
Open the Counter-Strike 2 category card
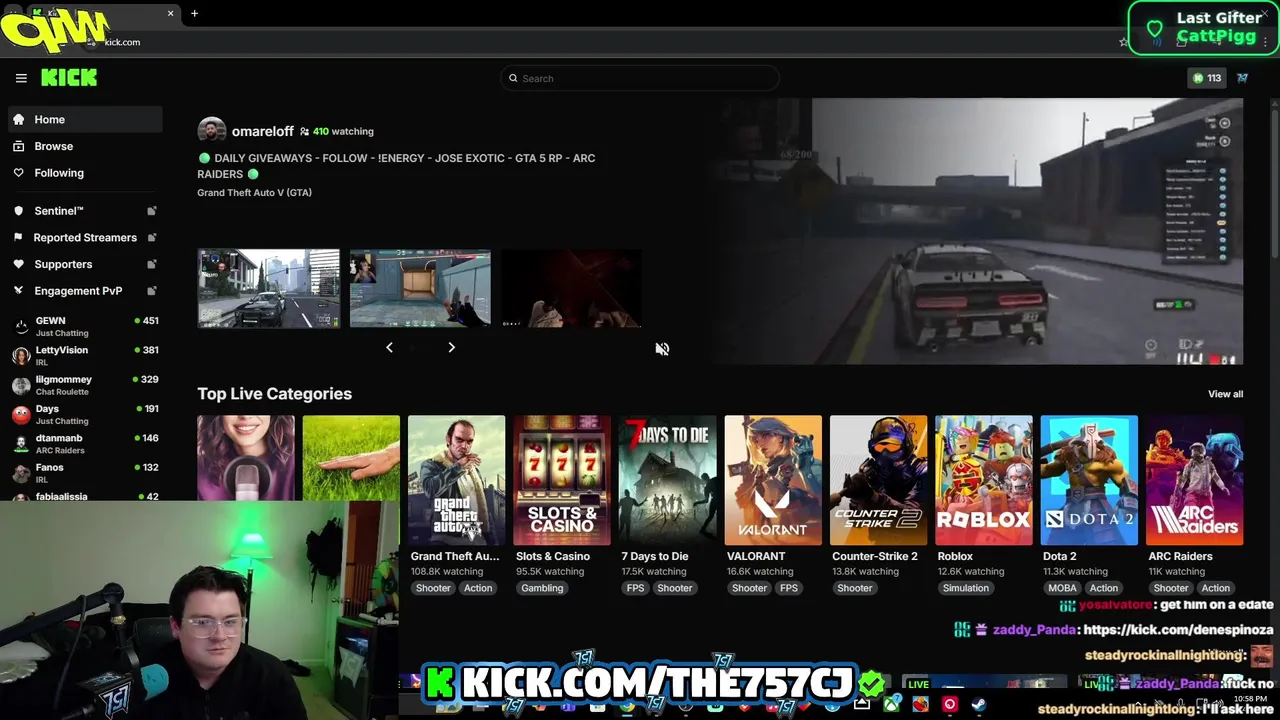click(x=878, y=480)
